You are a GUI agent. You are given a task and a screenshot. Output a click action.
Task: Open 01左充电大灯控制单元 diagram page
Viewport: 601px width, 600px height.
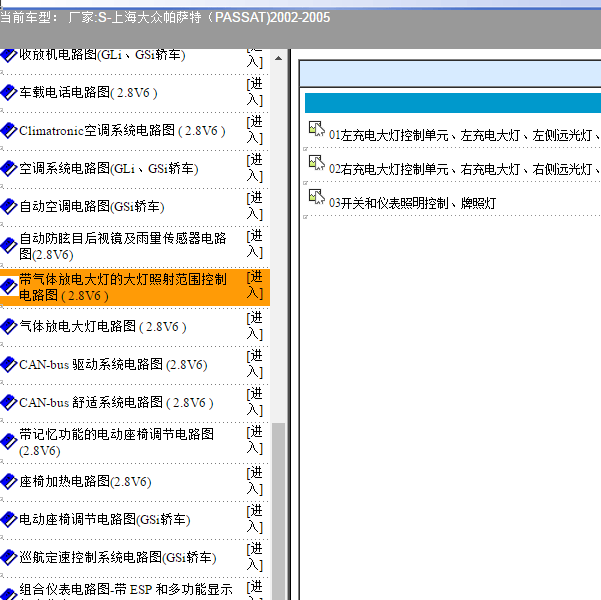465,135
